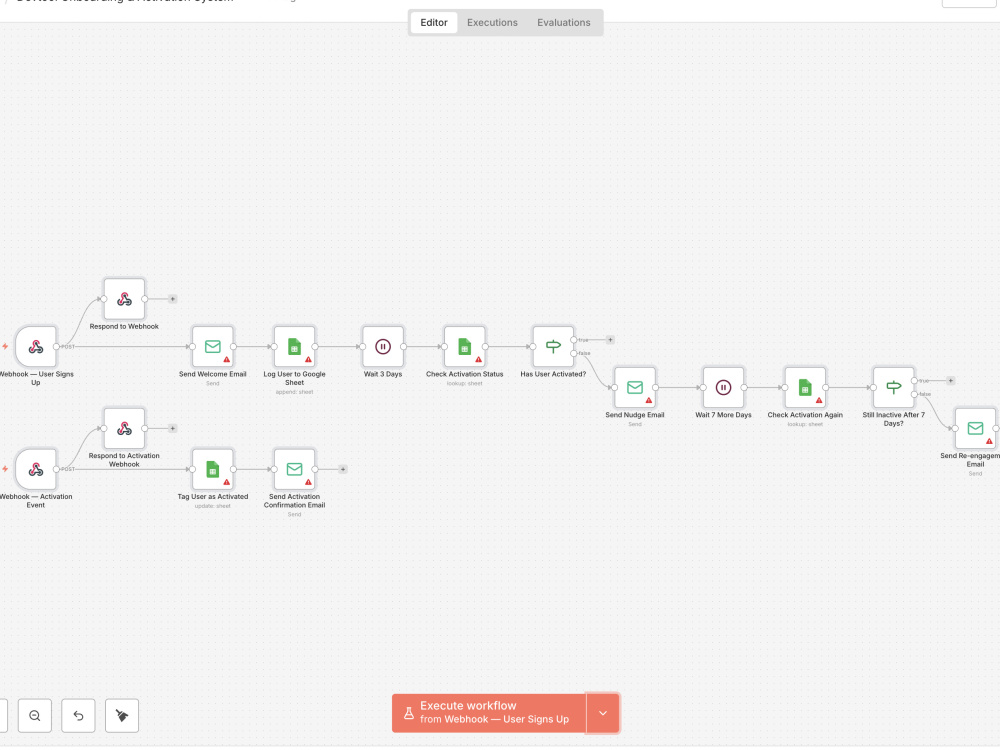Click the Respond to Webhook label
This screenshot has height=750, width=1000.
(124, 327)
